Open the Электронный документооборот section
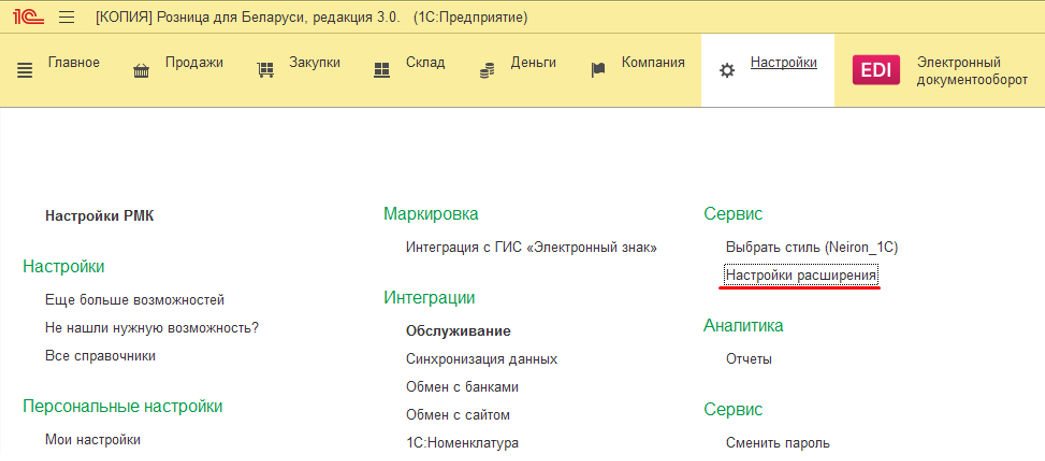This screenshot has width=1045, height=461. tap(971, 71)
